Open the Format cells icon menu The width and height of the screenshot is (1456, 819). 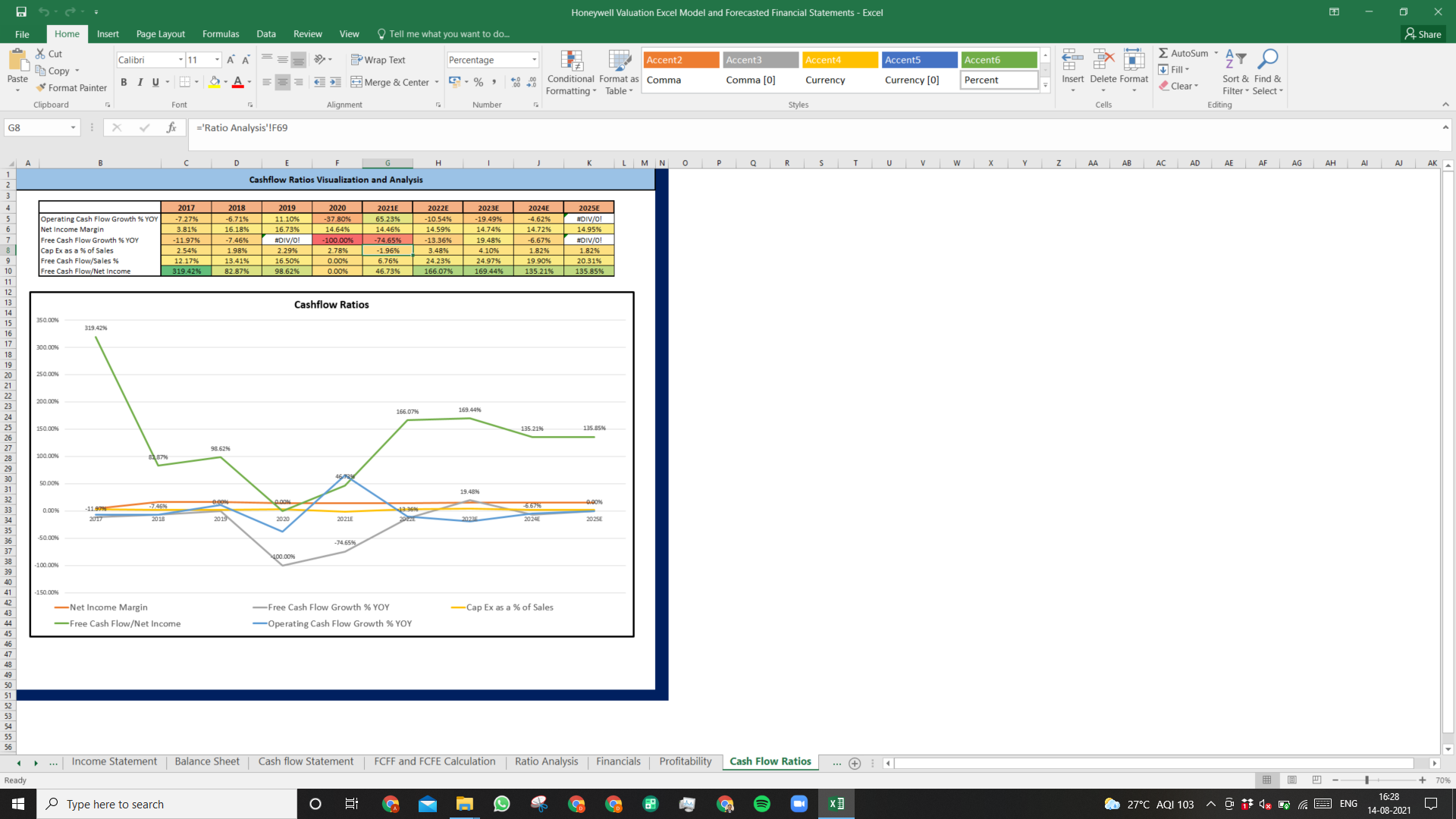1134,60
